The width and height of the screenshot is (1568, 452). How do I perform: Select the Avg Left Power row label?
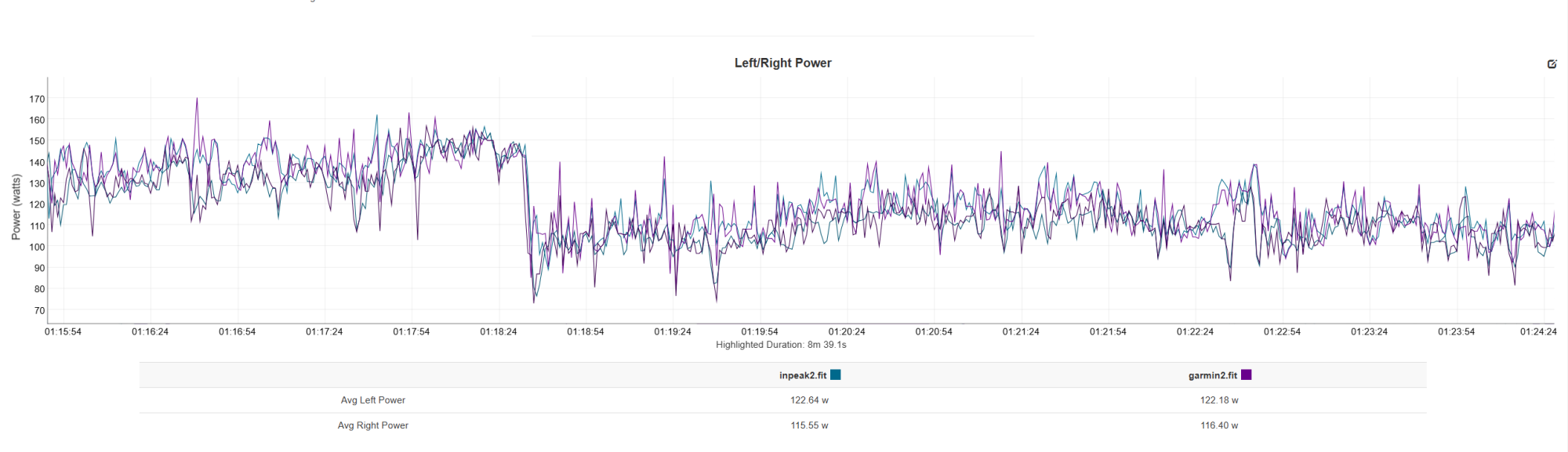[372, 400]
